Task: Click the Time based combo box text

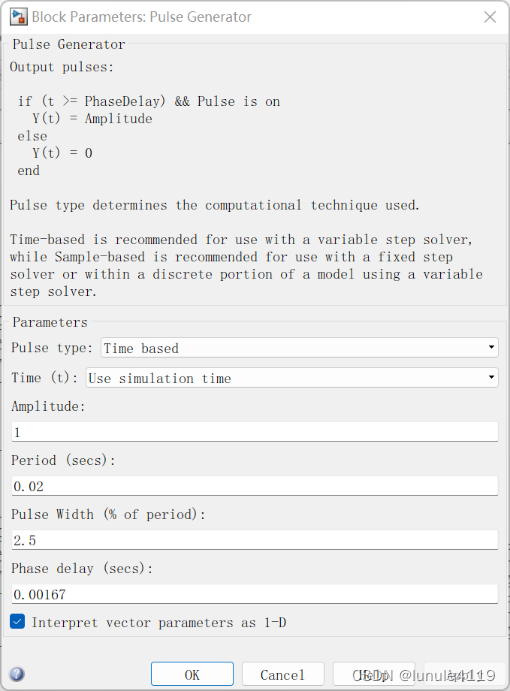Action: [x=141, y=348]
